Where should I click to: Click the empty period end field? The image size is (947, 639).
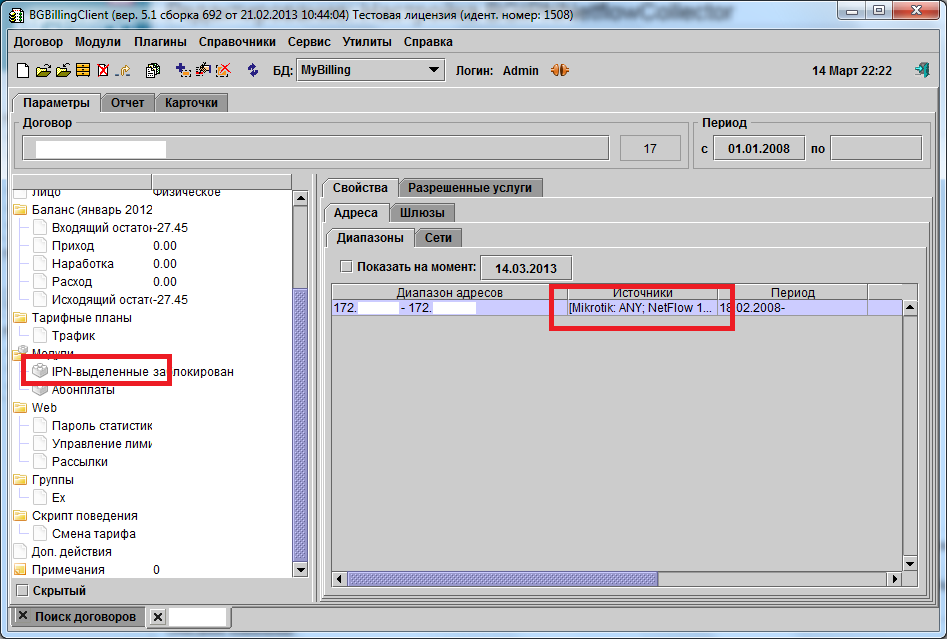876,149
